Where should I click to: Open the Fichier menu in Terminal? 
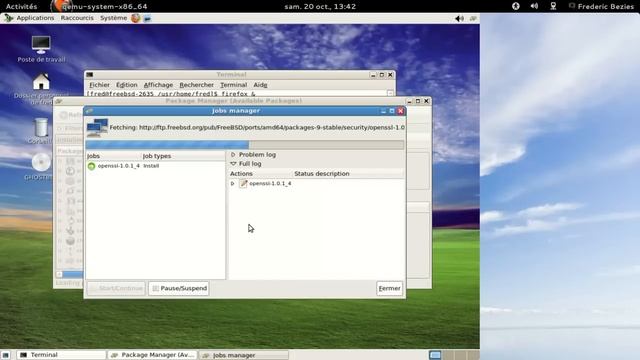[x=99, y=85]
